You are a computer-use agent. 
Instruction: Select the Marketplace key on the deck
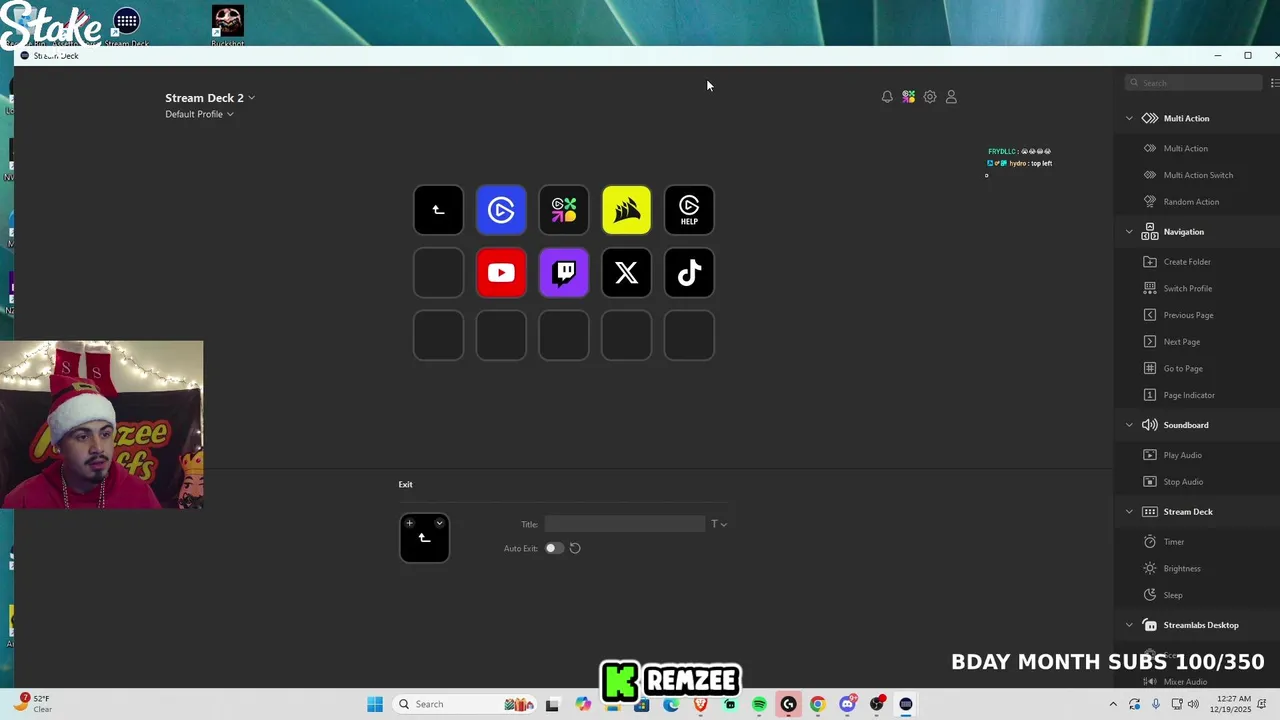click(x=564, y=210)
